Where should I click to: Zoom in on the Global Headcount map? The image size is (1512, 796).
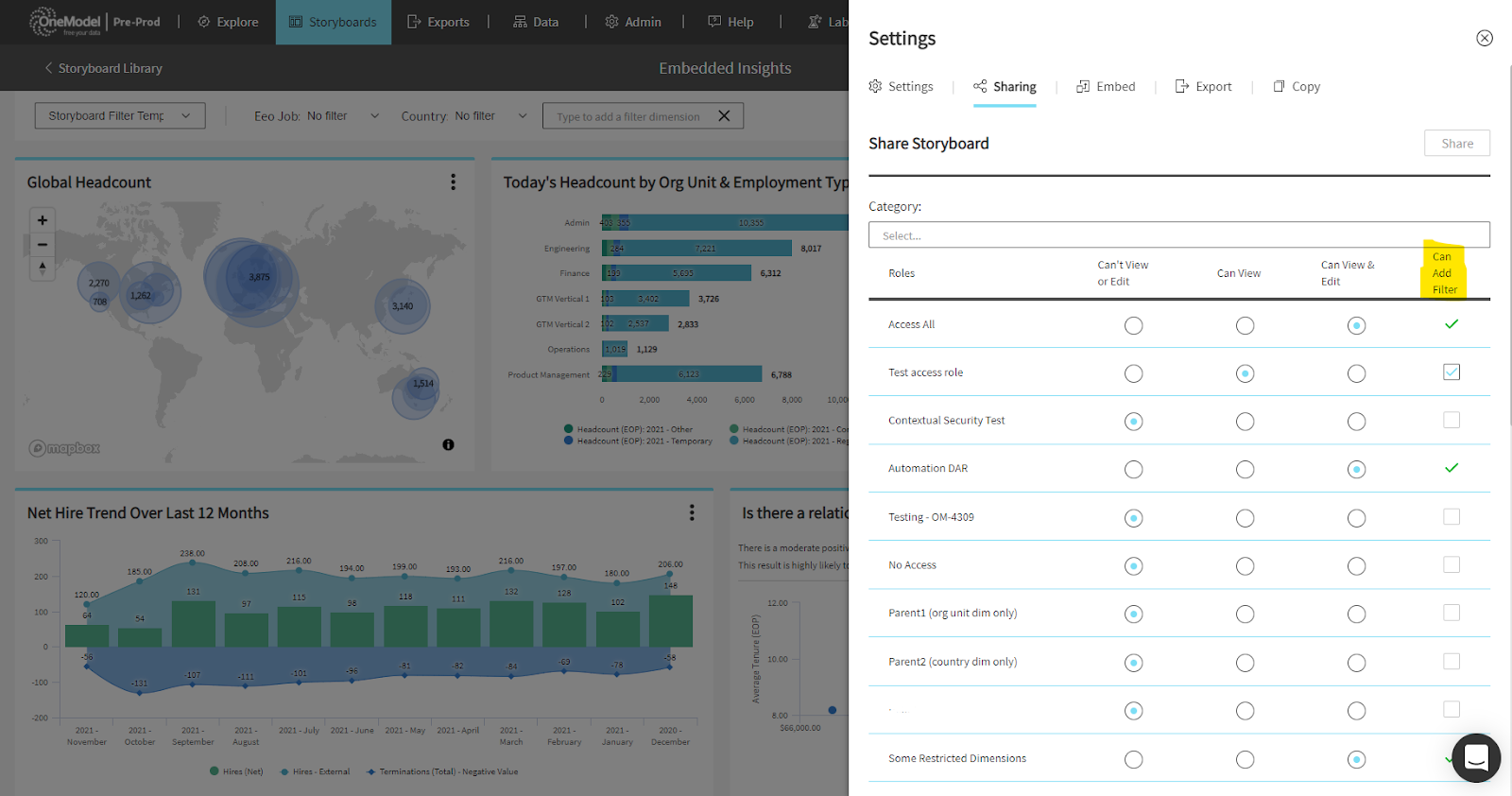point(43,220)
